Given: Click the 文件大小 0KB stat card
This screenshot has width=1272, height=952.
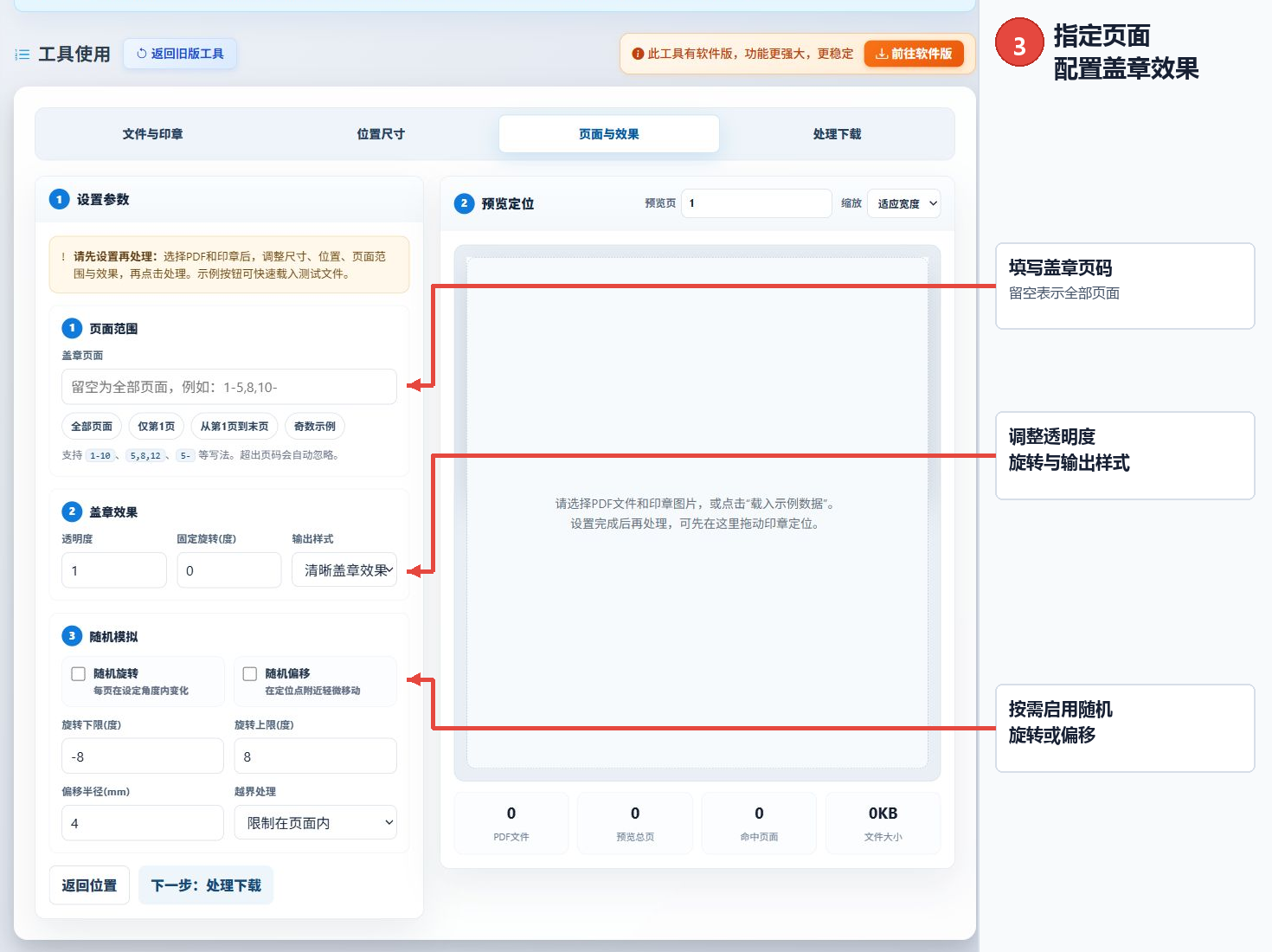Looking at the screenshot, I should pyautogui.click(x=883, y=823).
